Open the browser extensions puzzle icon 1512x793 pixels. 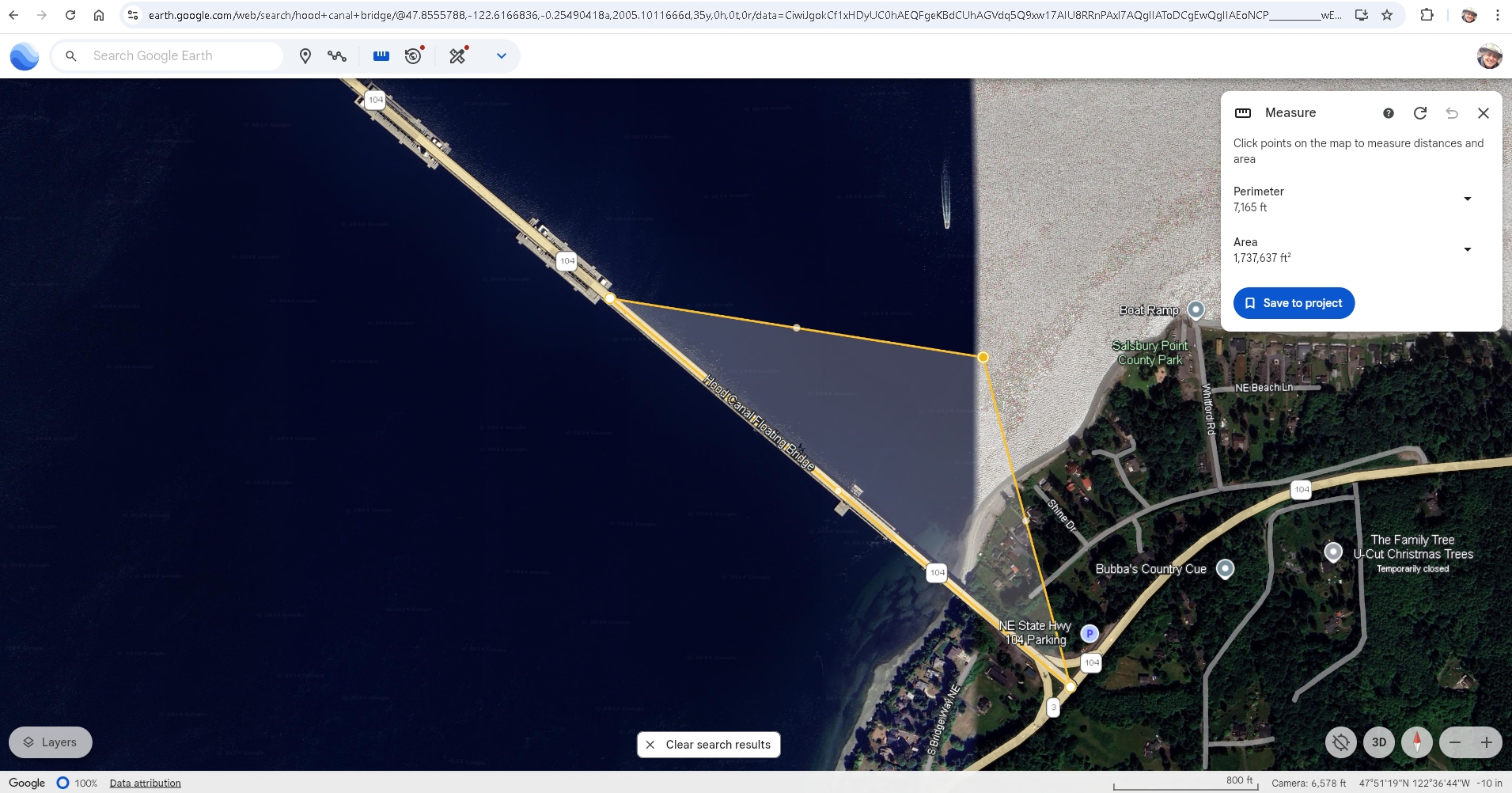[1427, 15]
